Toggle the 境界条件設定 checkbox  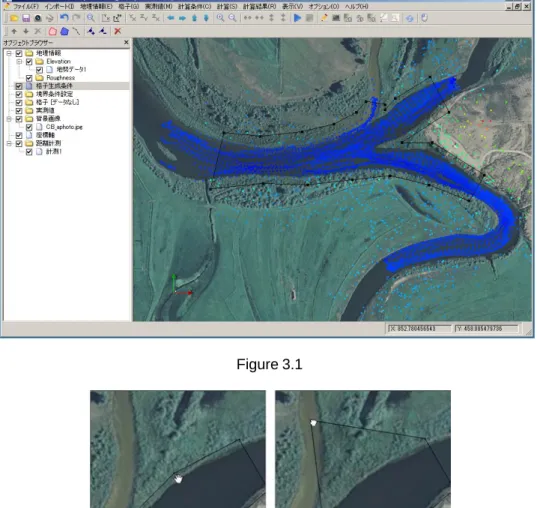19,94
